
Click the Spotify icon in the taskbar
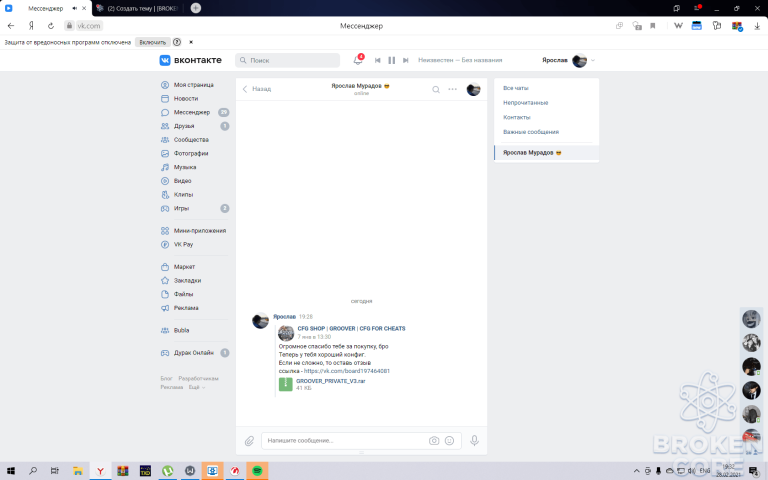tap(257, 471)
